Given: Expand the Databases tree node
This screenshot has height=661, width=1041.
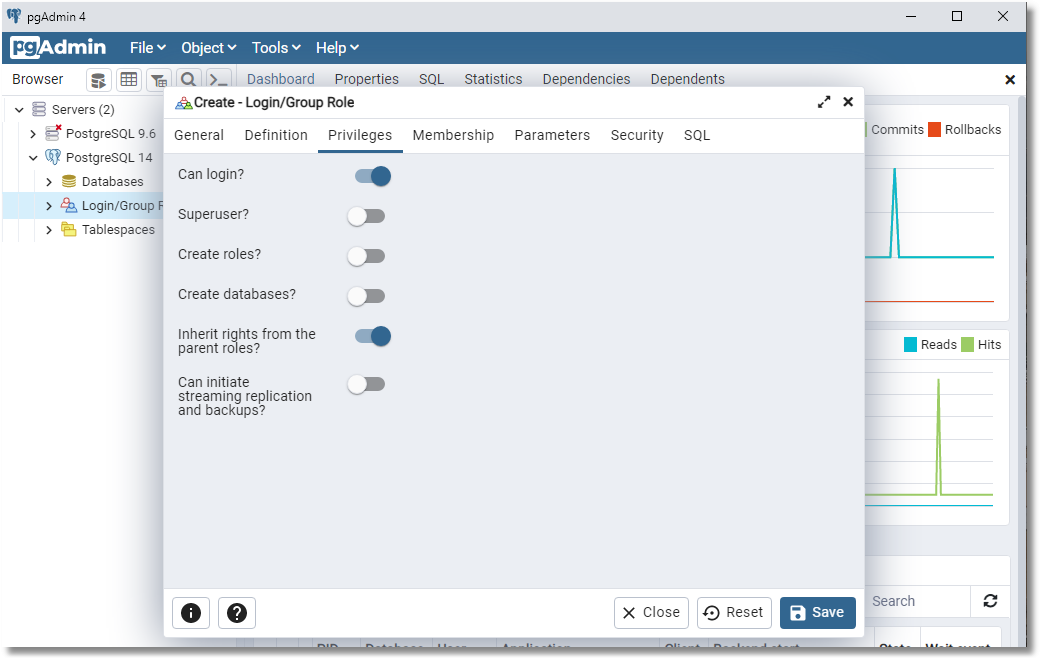Looking at the screenshot, I should (x=48, y=181).
